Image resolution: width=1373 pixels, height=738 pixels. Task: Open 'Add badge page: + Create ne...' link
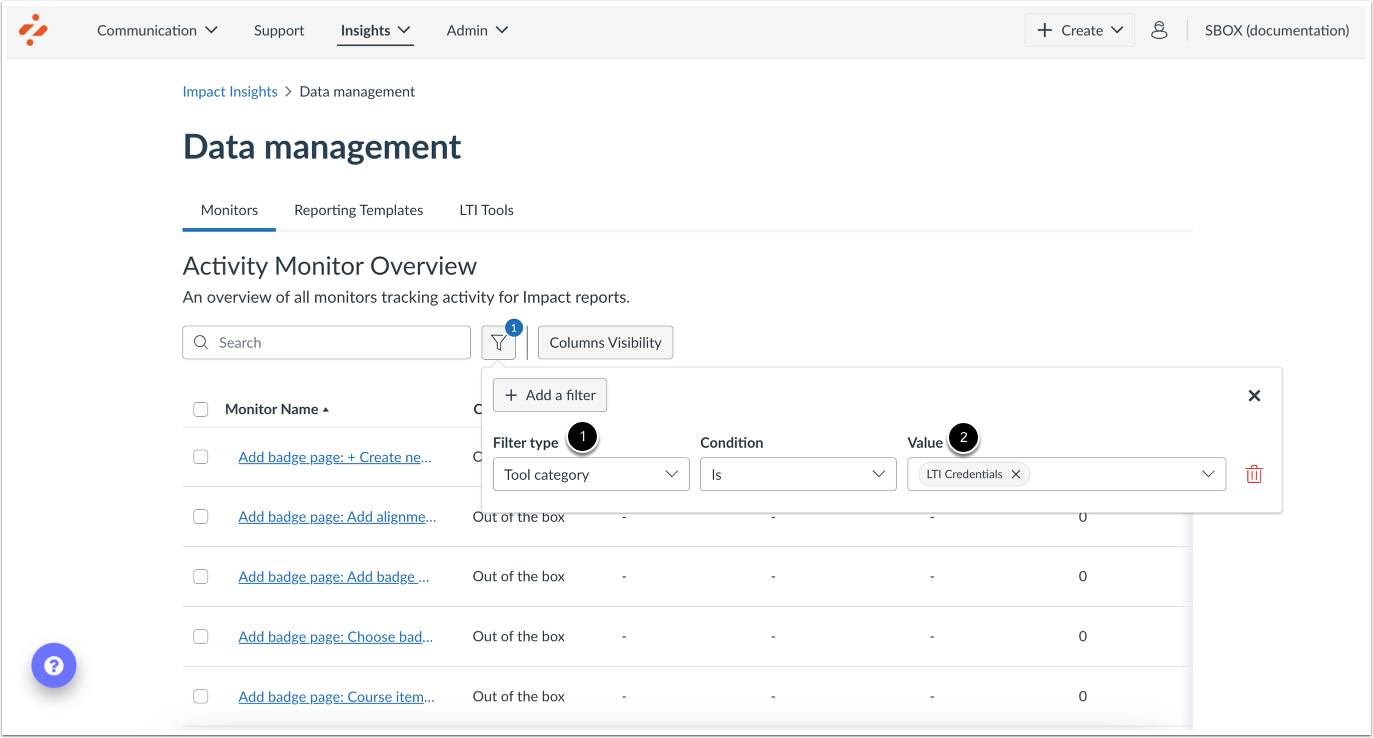335,457
